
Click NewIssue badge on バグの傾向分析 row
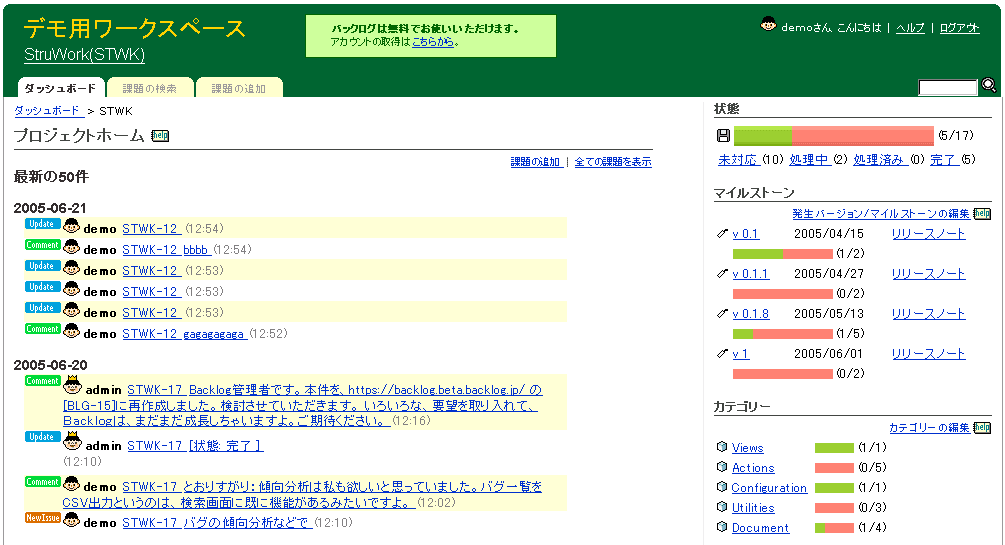[43, 517]
